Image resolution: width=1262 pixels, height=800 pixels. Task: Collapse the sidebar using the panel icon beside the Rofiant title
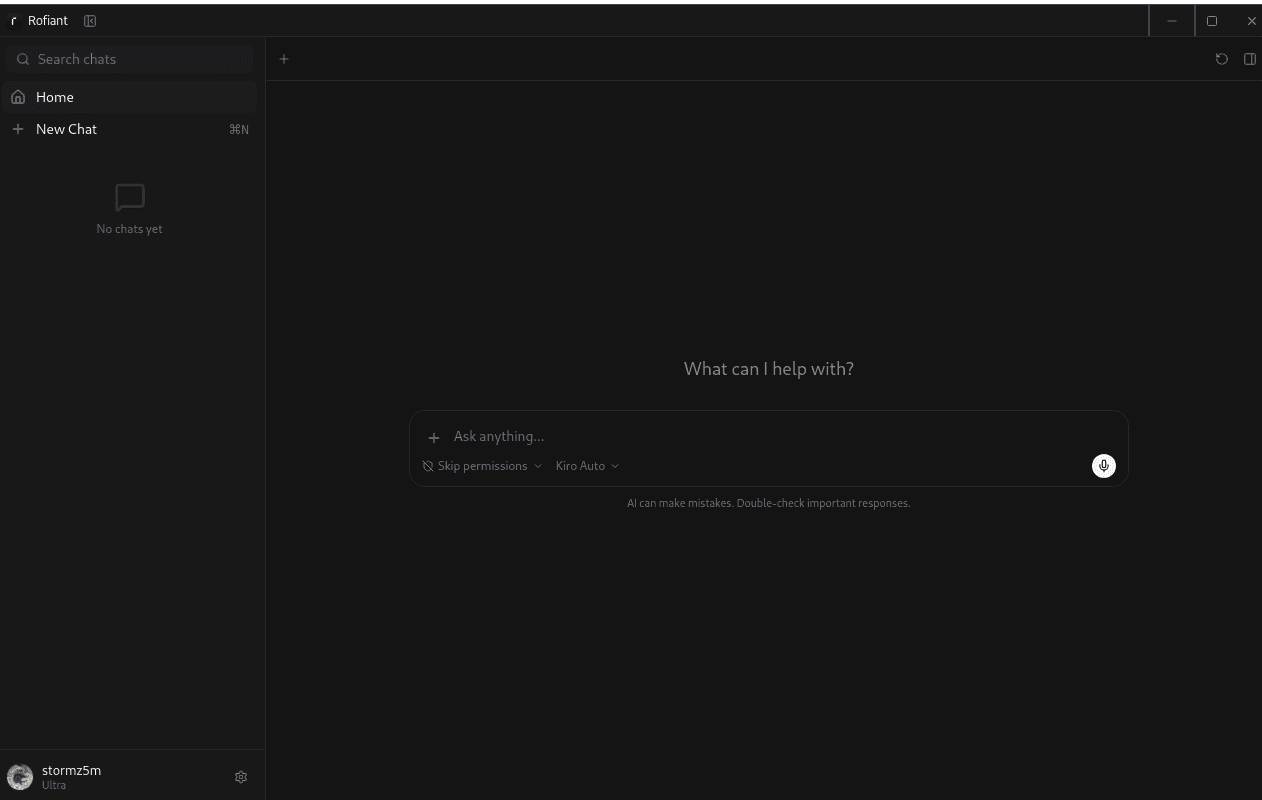90,21
